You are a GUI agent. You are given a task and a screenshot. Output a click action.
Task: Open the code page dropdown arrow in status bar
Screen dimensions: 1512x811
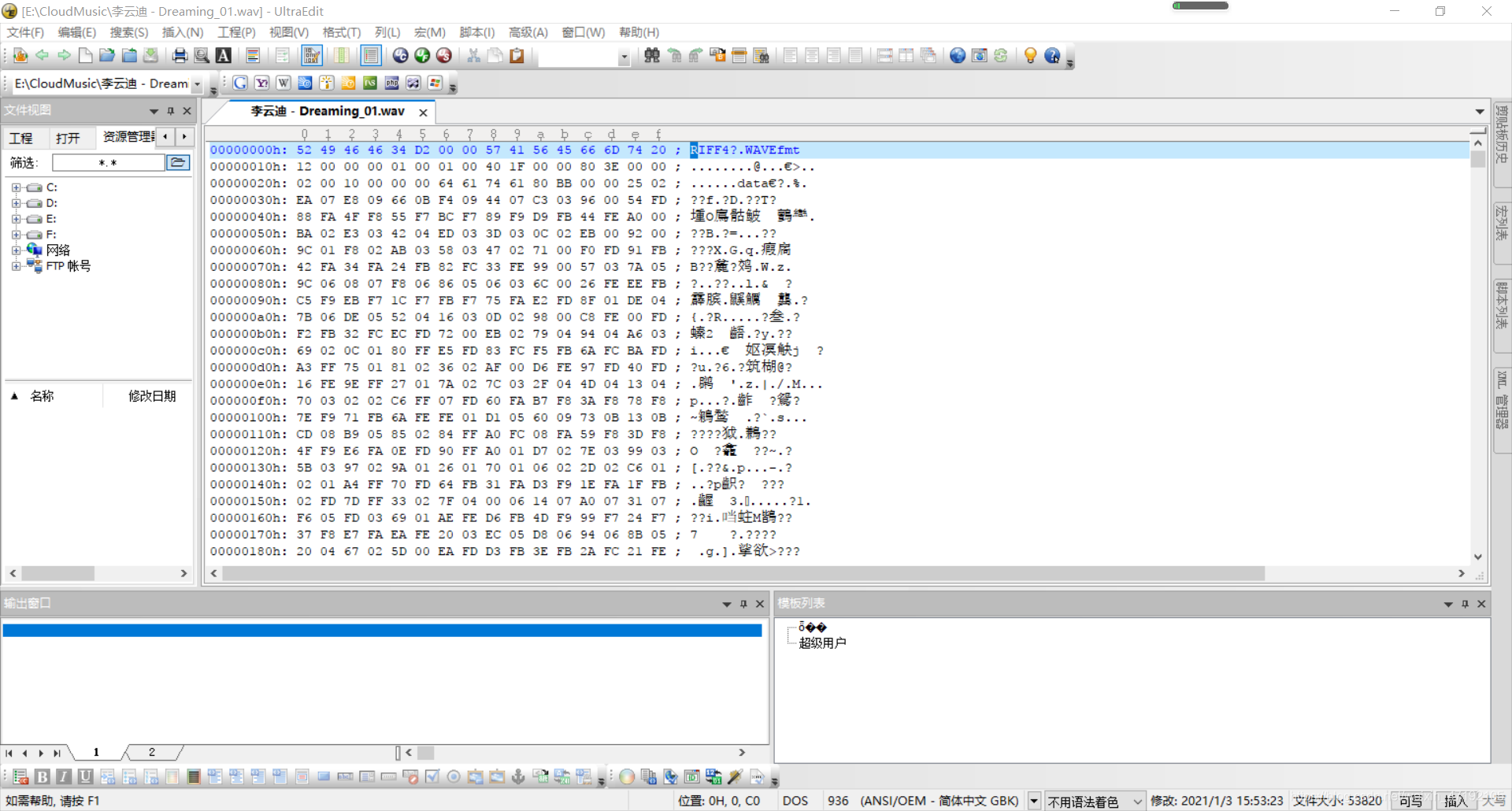tap(1034, 801)
